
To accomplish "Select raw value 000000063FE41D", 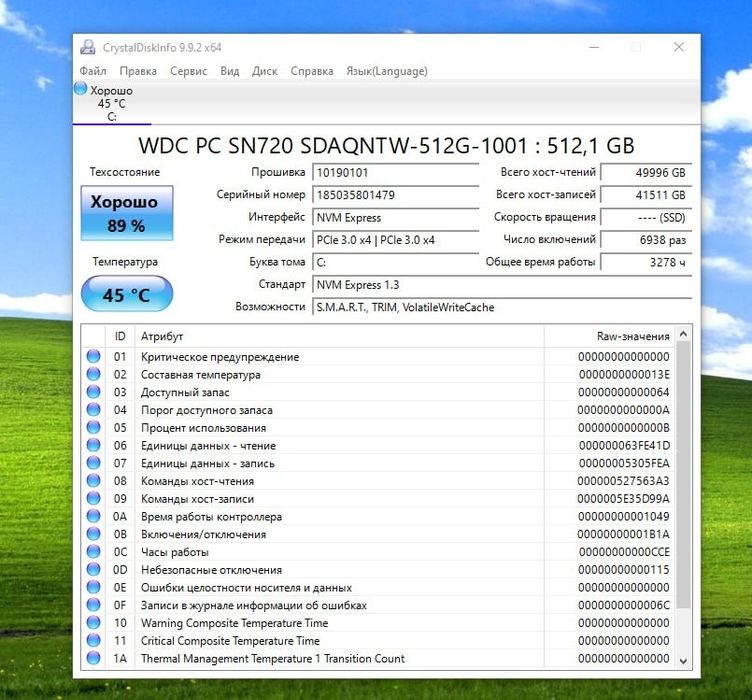I will pos(624,446).
